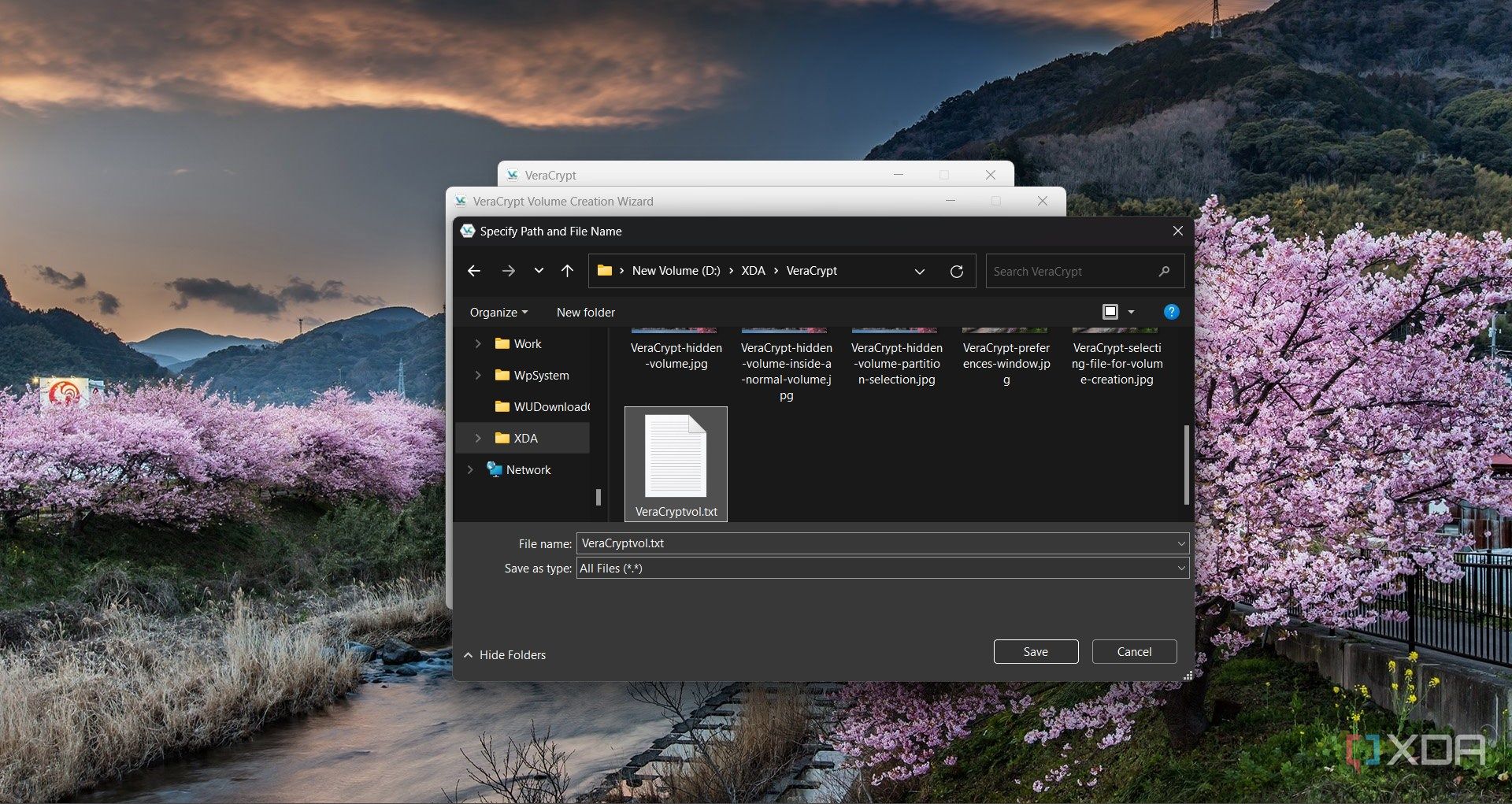1512x804 pixels.
Task: Select VeraCrypt-hidden-volume.jpg file
Action: tap(676, 355)
